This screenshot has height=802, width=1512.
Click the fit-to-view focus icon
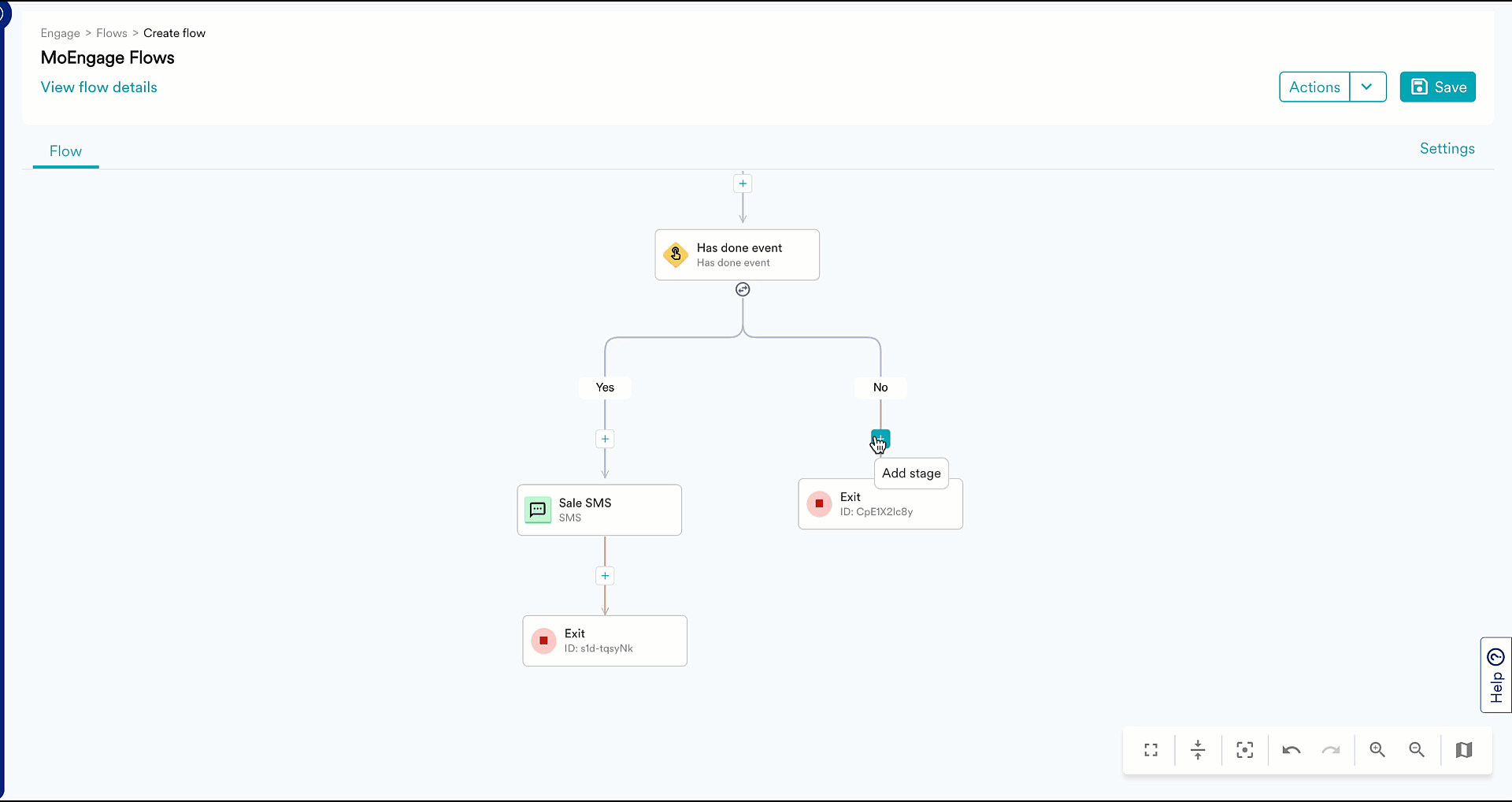tap(1244, 750)
